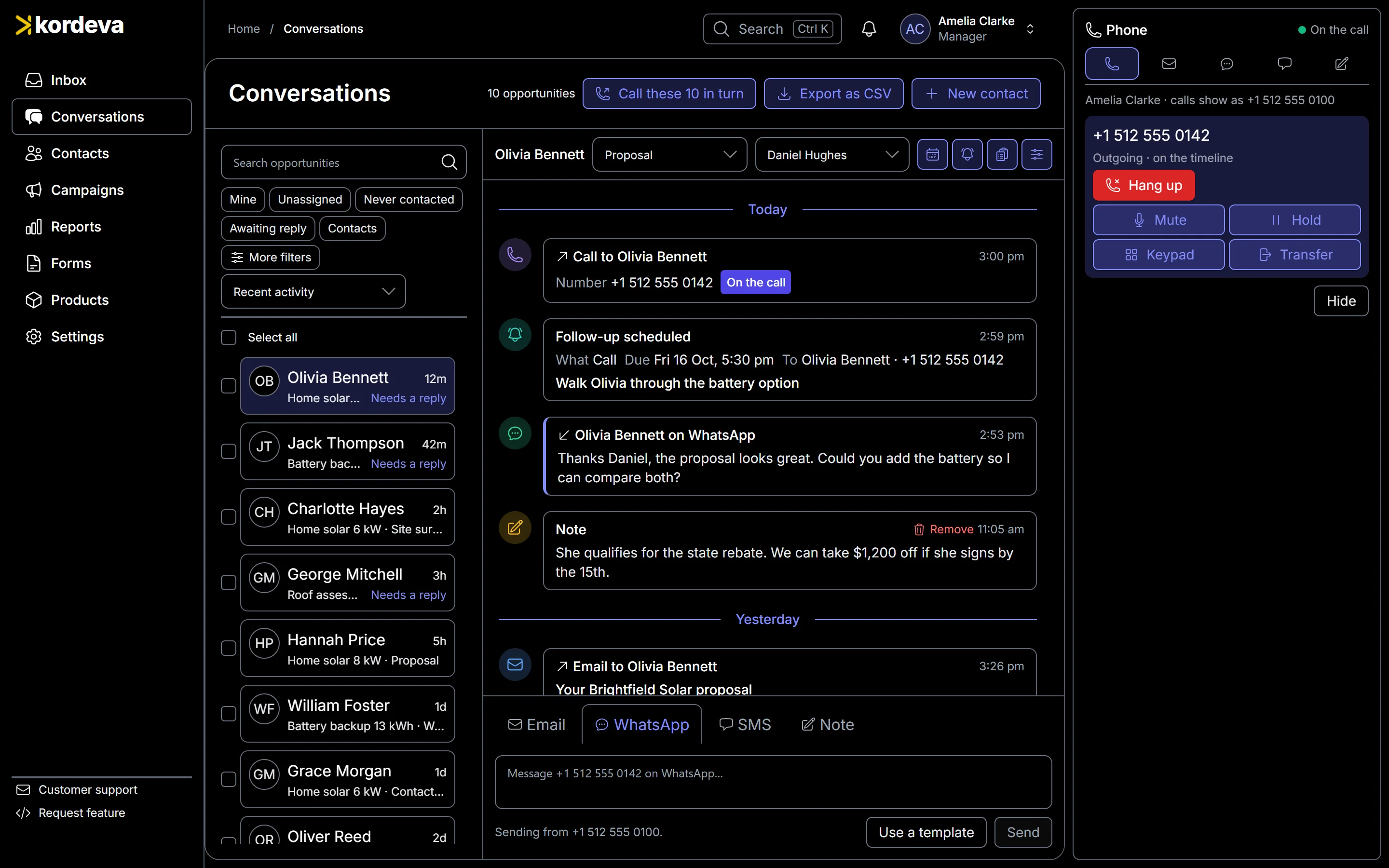Open the notifications bell in header

[x=869, y=29]
